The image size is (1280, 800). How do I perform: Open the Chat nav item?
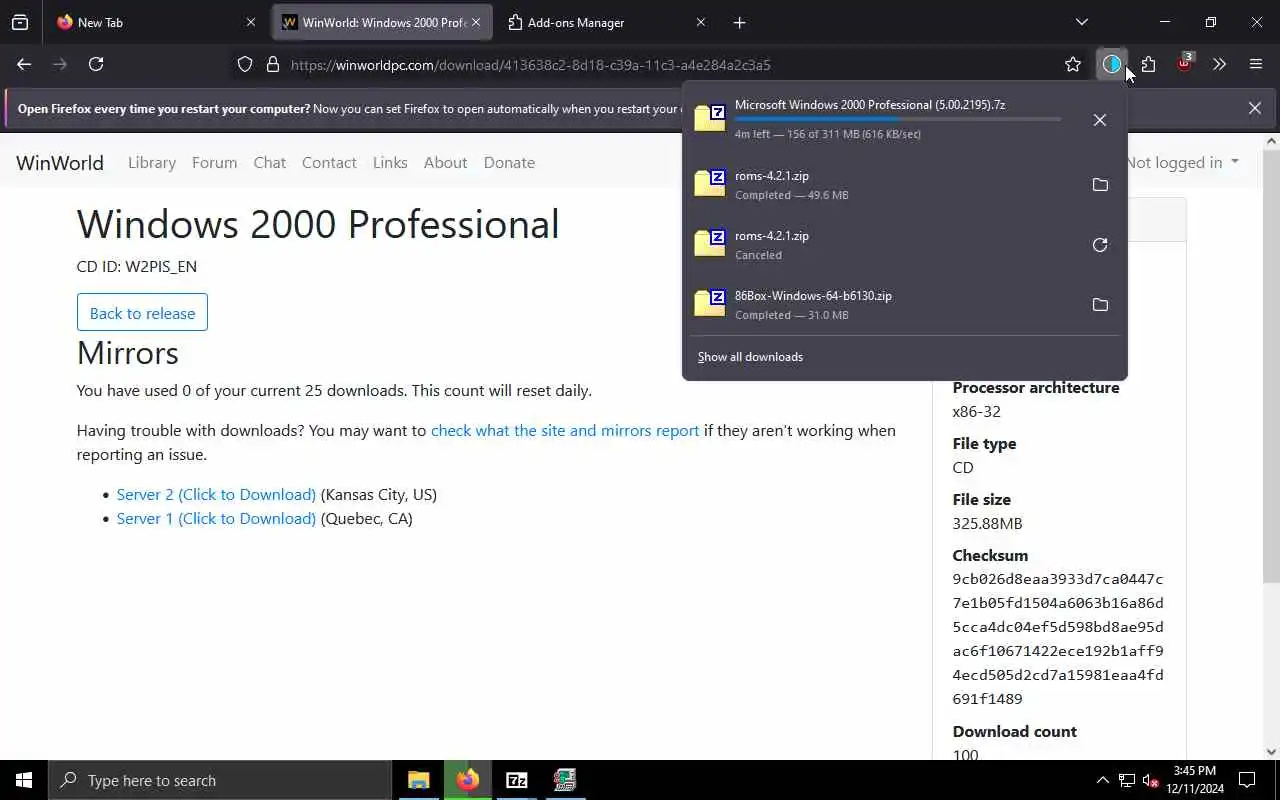[269, 162]
